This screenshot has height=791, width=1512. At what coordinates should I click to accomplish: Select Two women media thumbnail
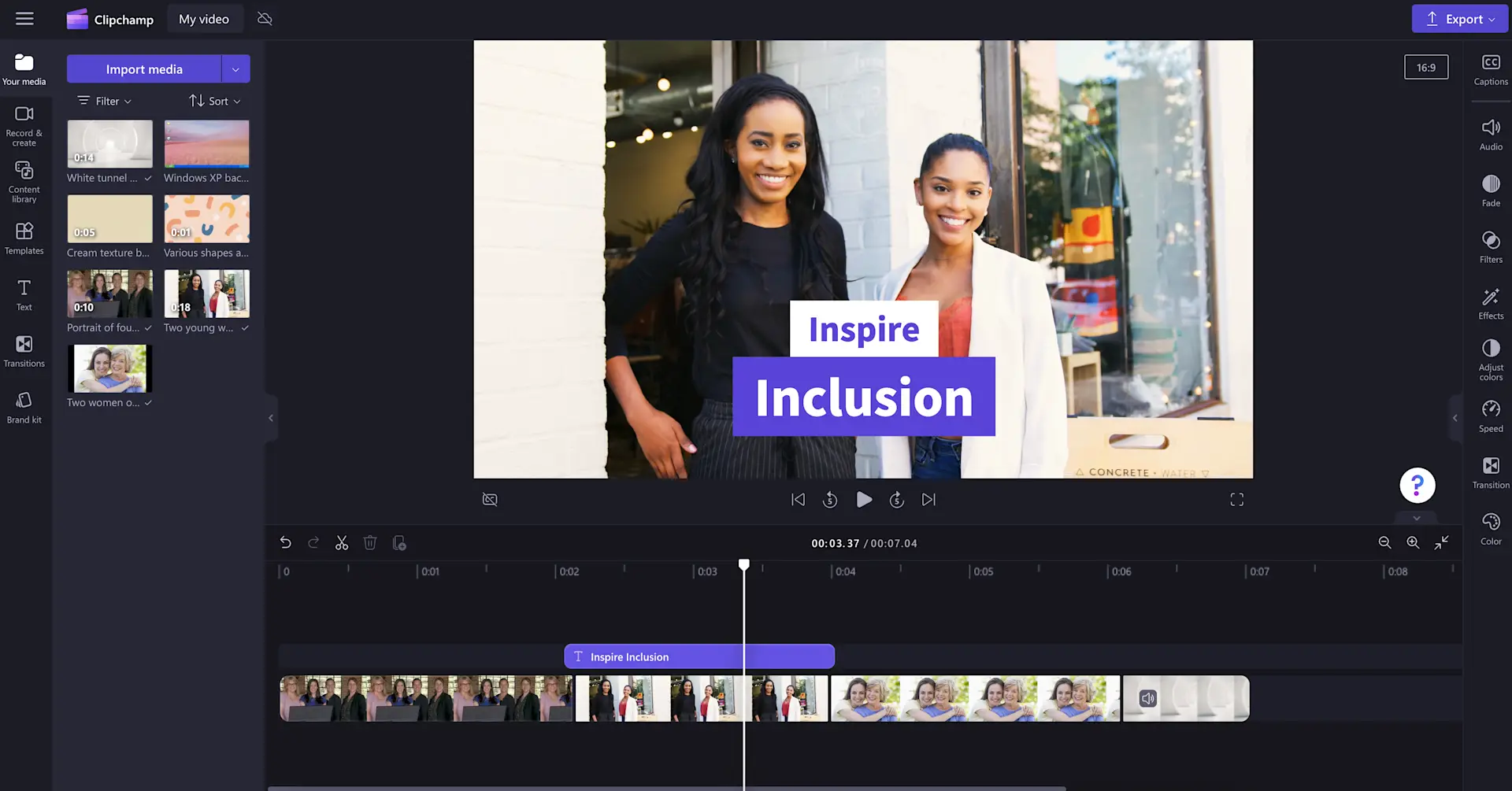tap(109, 368)
